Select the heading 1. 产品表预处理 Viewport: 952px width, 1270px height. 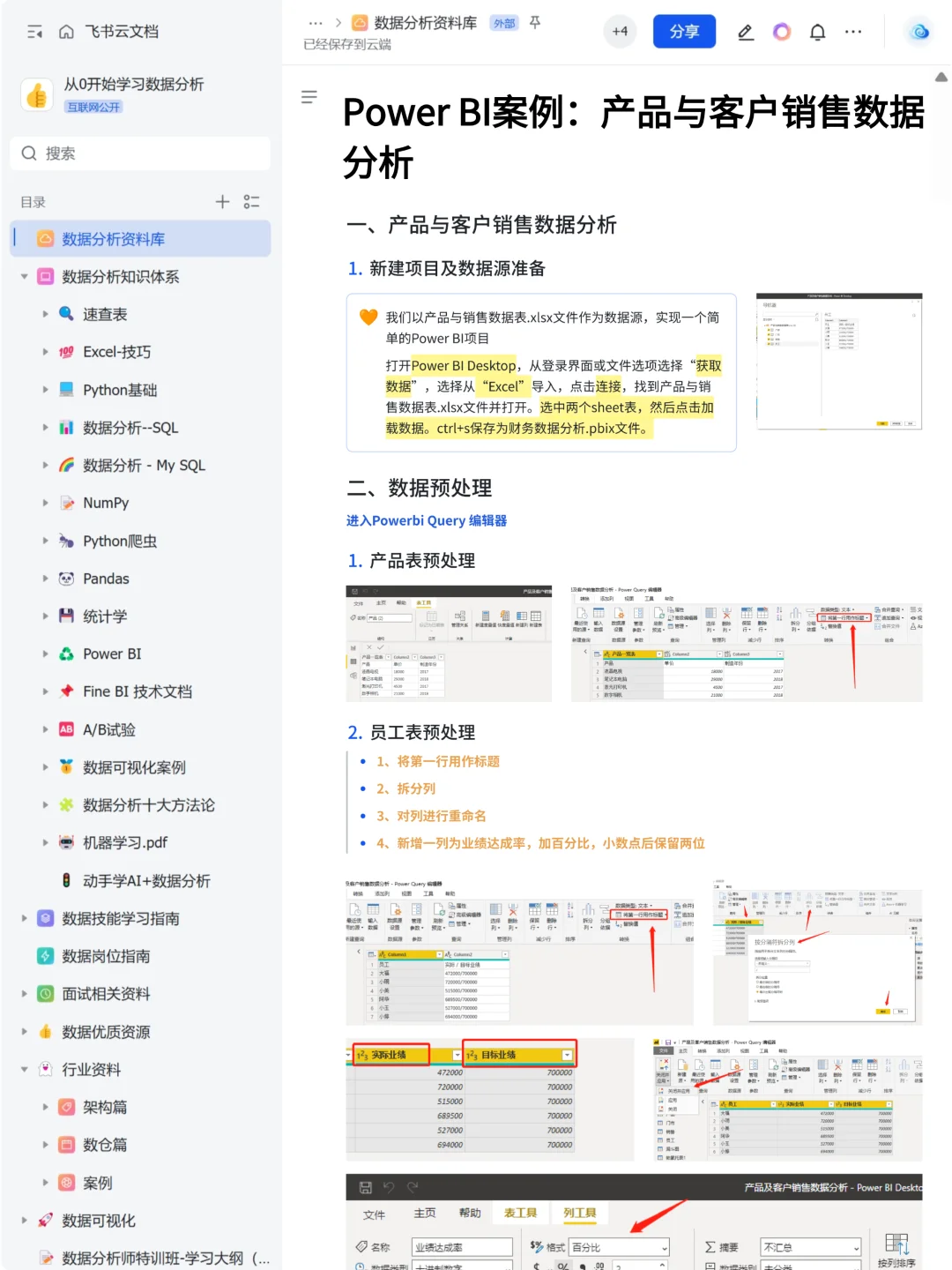point(412,561)
